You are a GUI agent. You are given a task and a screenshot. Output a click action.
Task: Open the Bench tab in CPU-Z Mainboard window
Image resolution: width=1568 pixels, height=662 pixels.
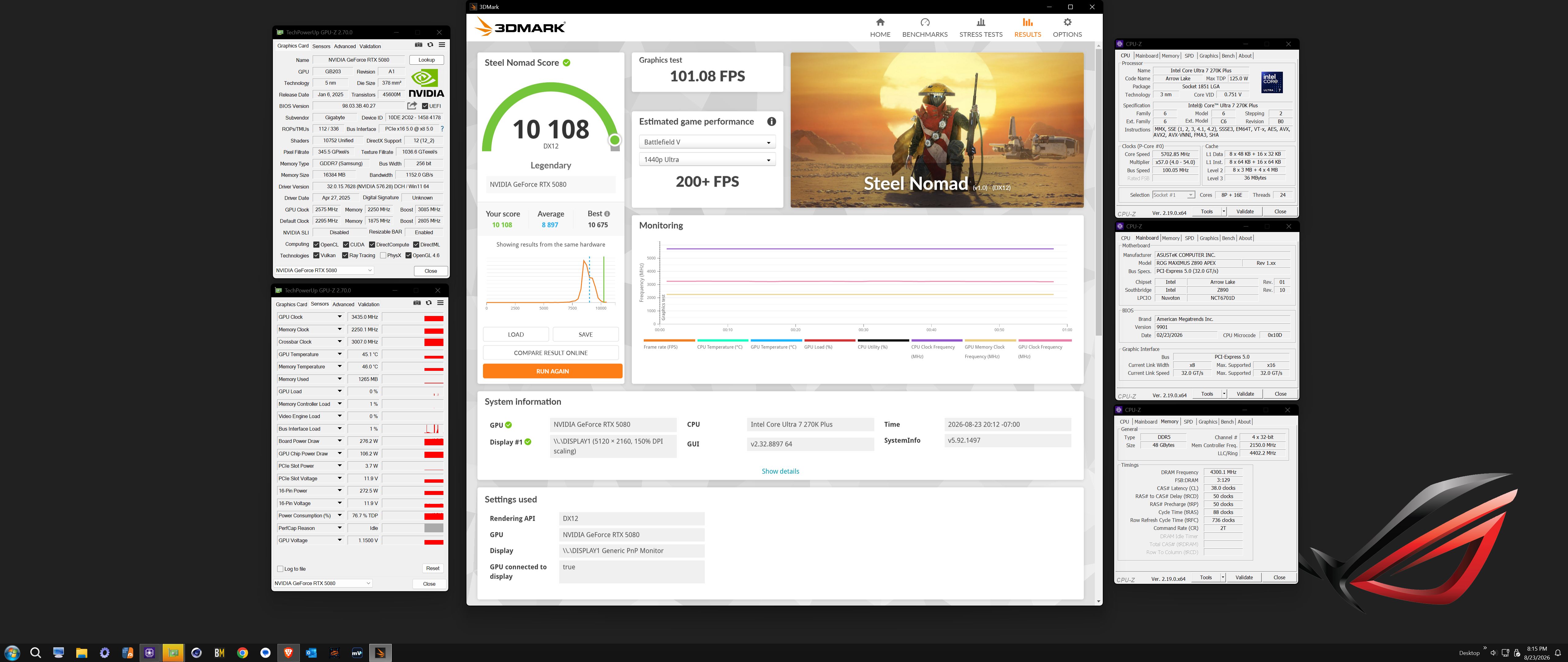tap(1228, 238)
